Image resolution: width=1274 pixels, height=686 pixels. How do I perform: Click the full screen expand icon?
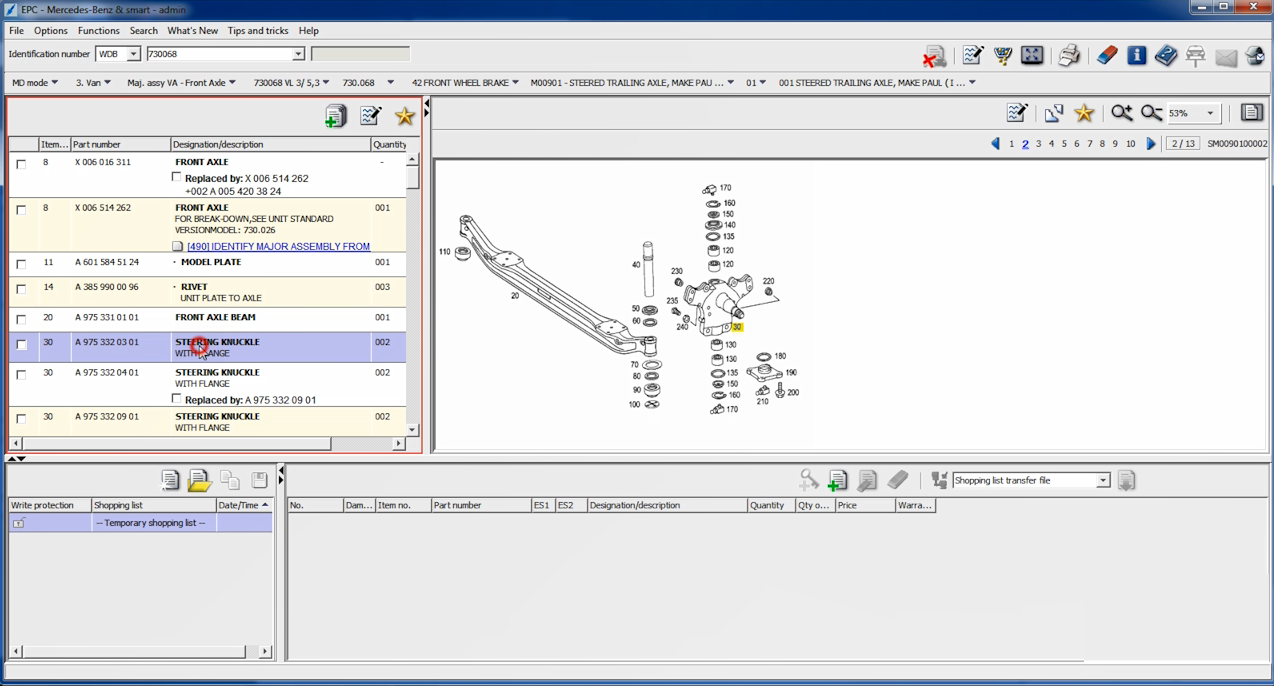1032,55
